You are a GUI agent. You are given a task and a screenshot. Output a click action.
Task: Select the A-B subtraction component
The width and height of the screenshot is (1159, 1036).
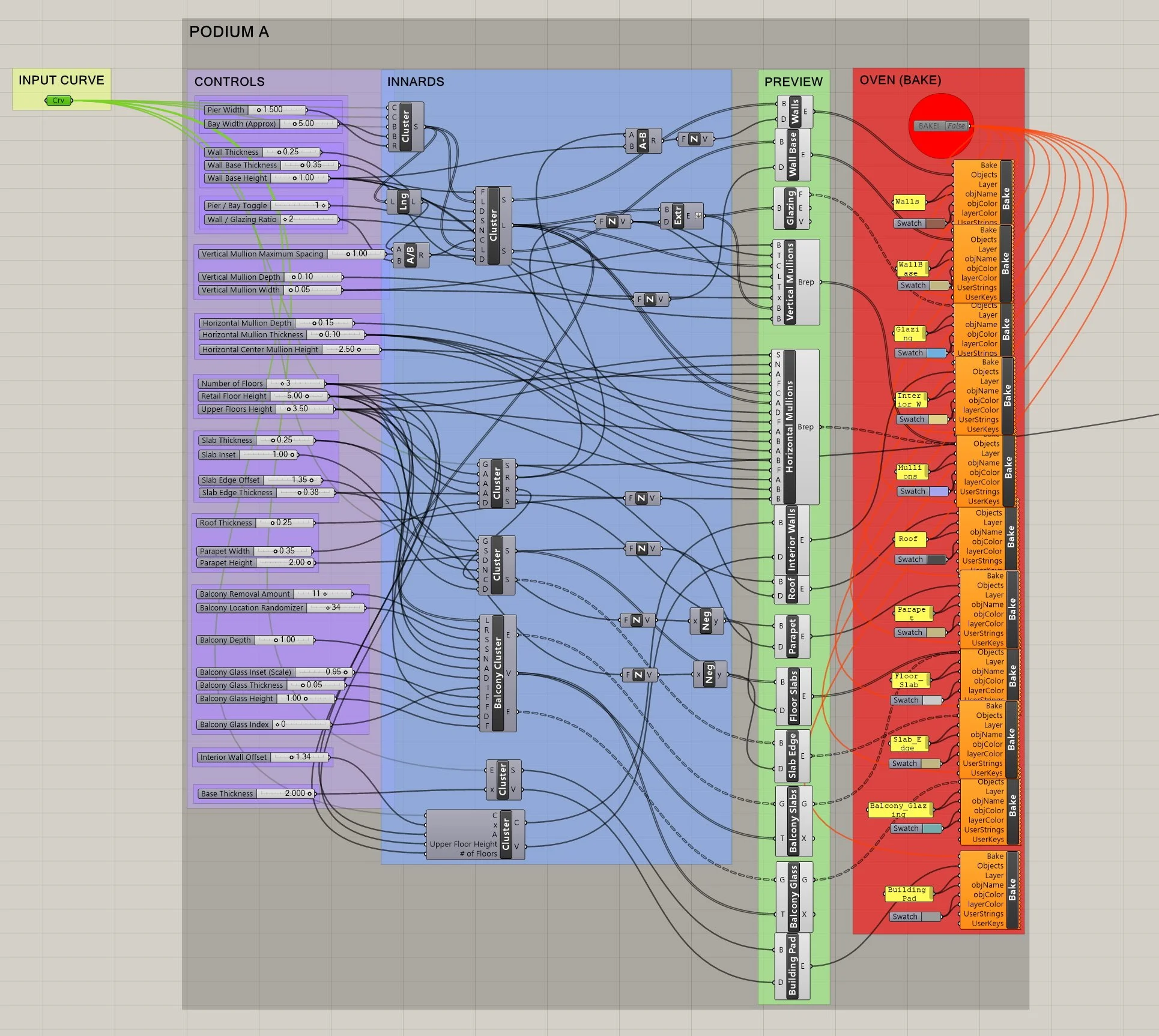click(643, 140)
